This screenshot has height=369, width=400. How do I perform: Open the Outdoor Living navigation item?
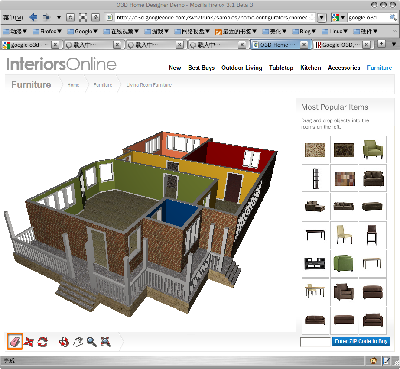tap(242, 68)
